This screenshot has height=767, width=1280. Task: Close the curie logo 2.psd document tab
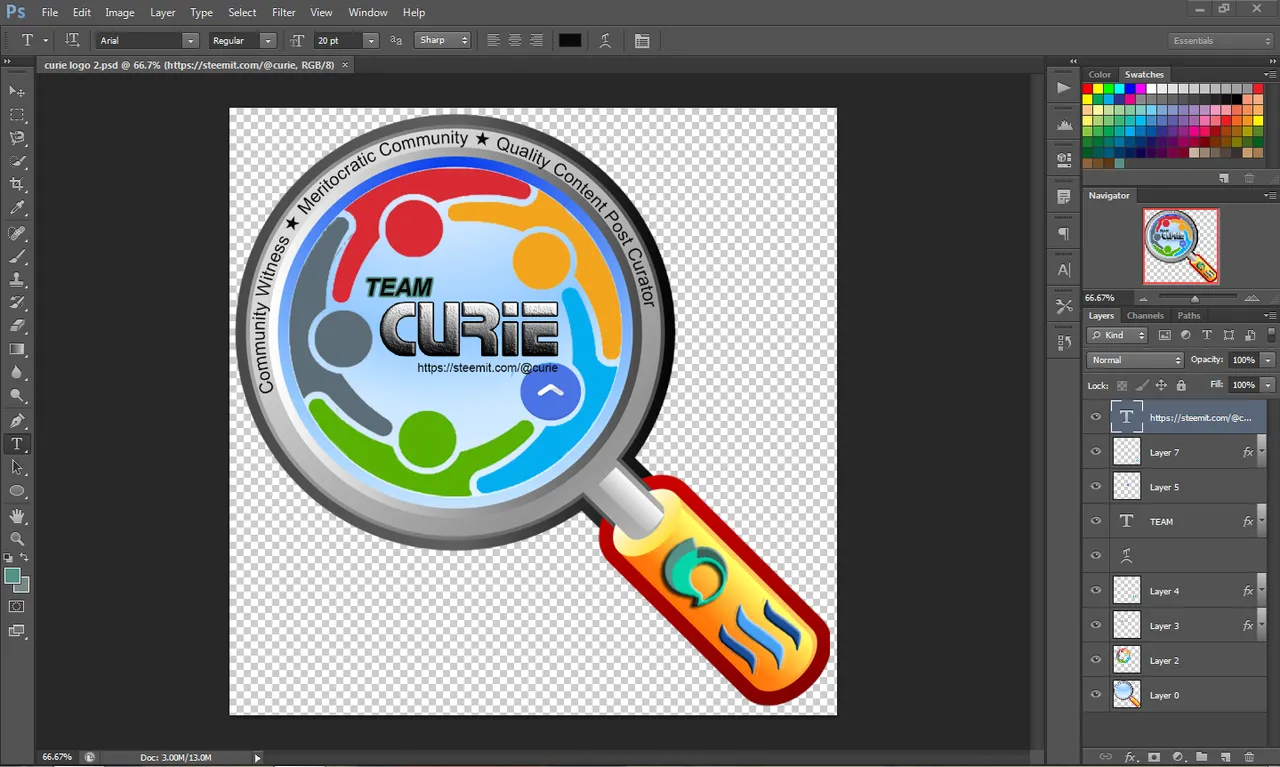[345, 64]
